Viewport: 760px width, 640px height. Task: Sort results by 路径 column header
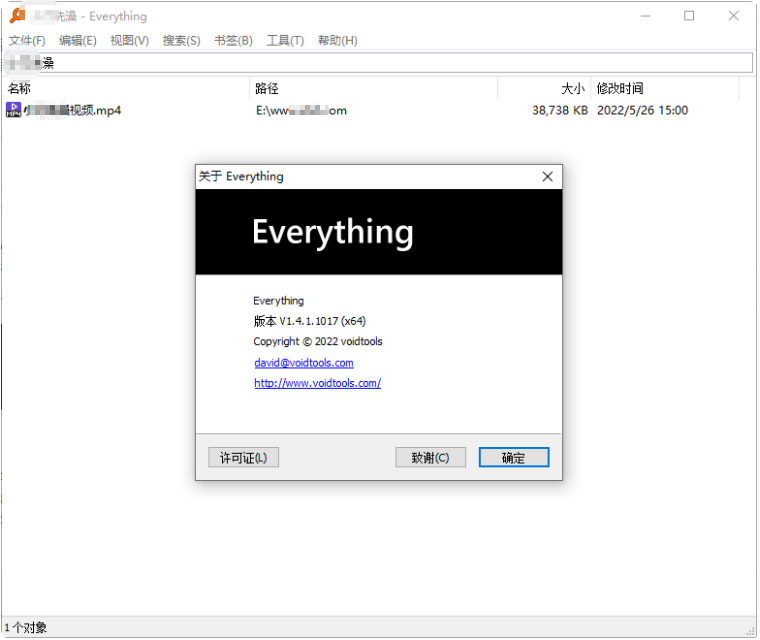pyautogui.click(x=373, y=89)
